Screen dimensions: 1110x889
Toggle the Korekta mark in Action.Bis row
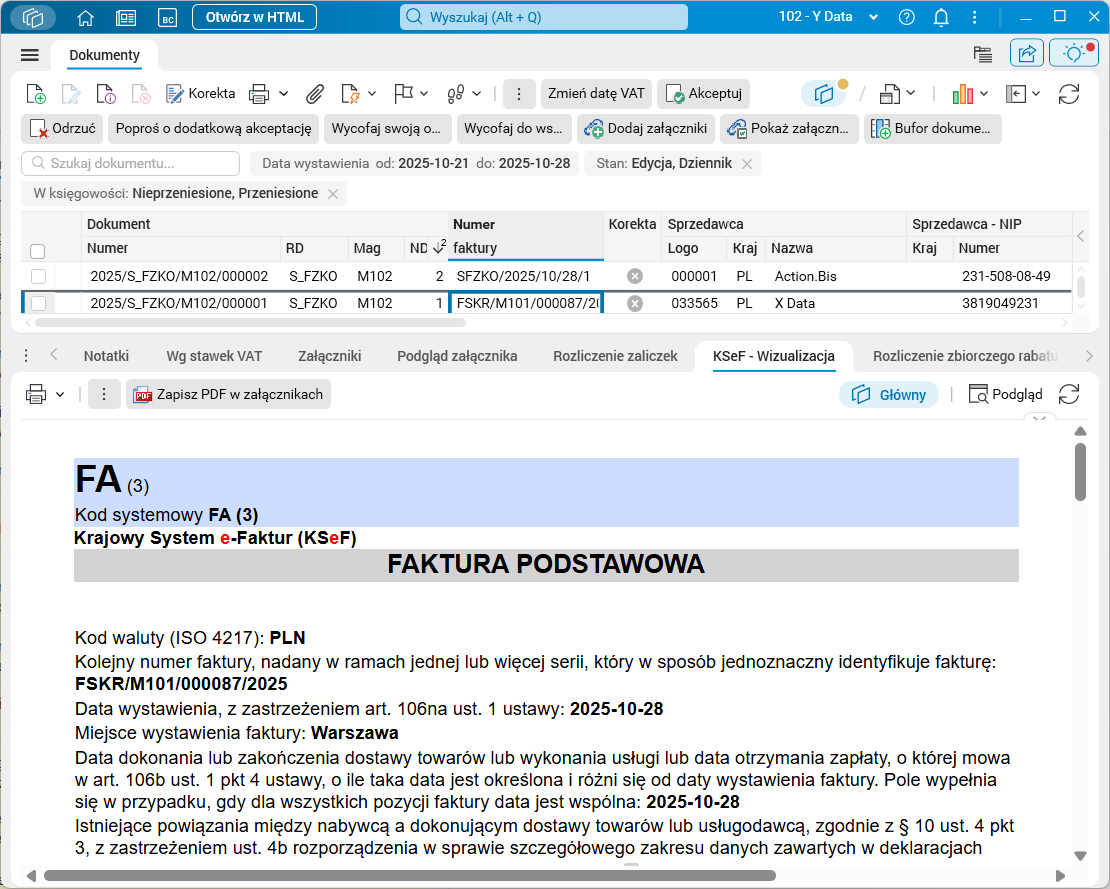coord(635,276)
